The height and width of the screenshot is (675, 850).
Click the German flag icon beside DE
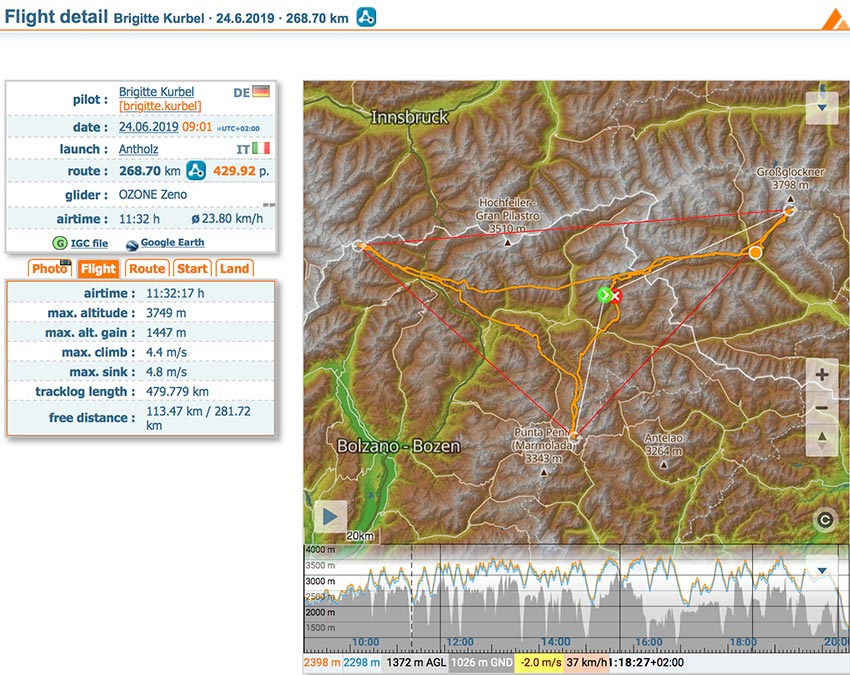[x=261, y=91]
